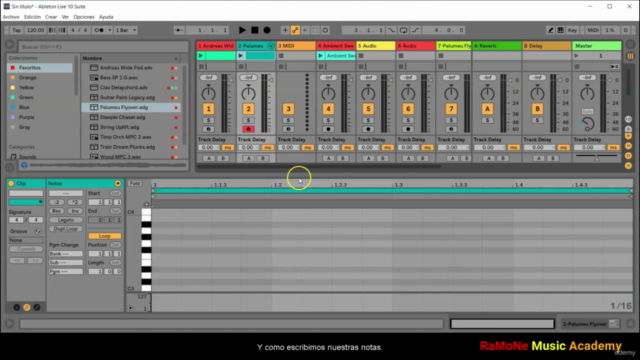Click the 2-Palumeu Flyover device view selector
The image size is (640, 360).
590,324
